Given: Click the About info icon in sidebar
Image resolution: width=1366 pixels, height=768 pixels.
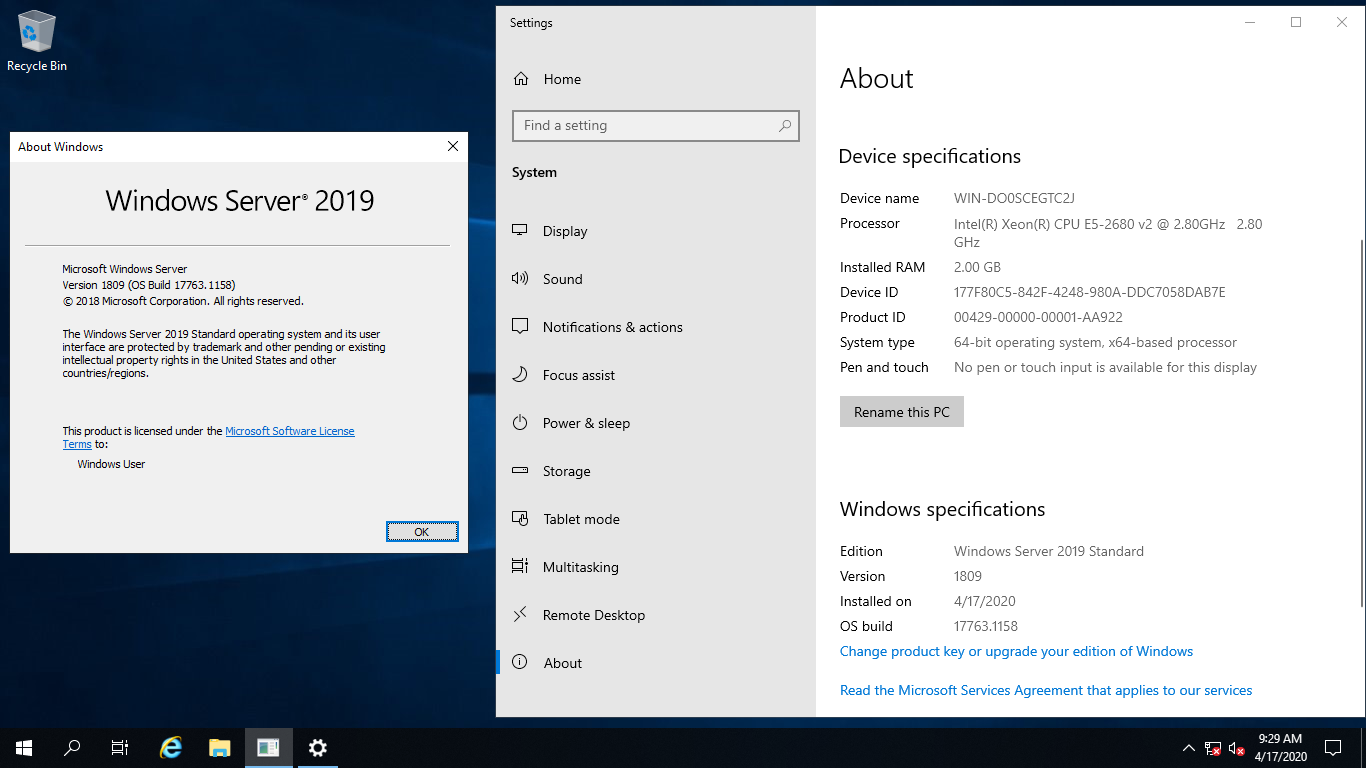Looking at the screenshot, I should point(520,663).
